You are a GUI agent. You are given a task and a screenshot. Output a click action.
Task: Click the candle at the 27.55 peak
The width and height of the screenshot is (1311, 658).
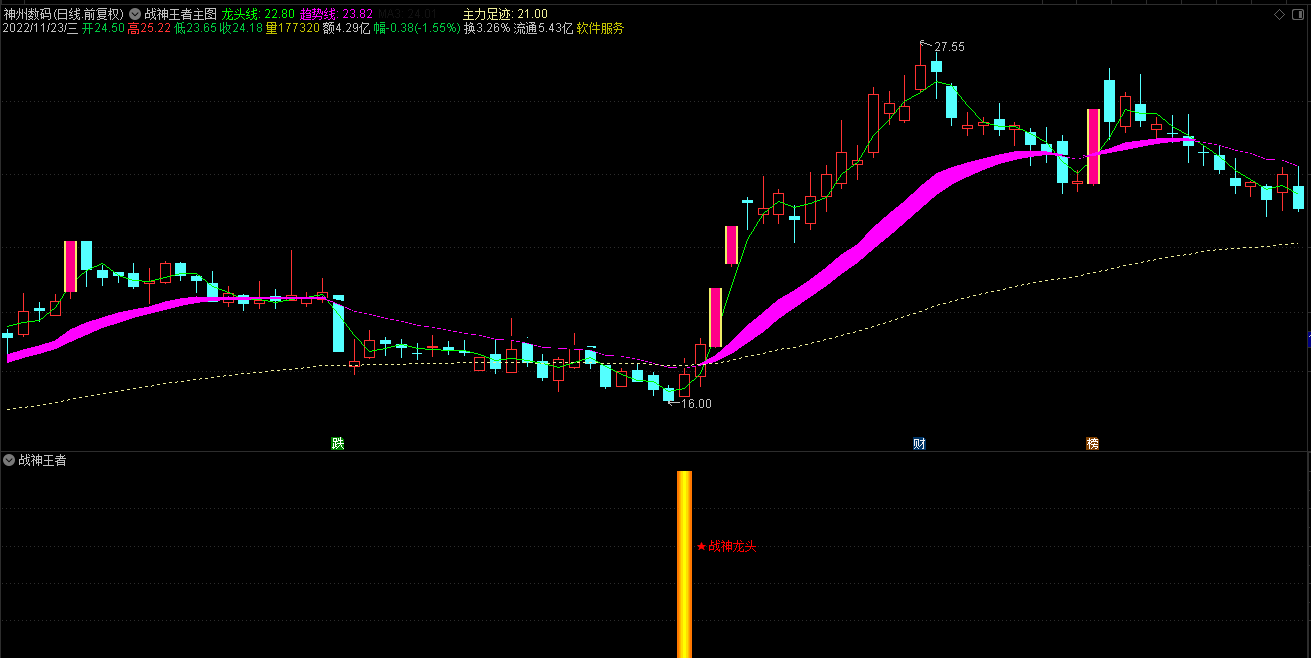tap(921, 78)
